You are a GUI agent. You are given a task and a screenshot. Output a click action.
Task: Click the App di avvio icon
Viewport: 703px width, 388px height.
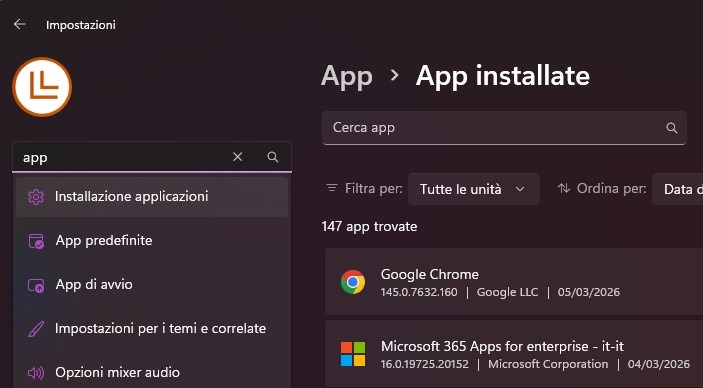click(36, 285)
